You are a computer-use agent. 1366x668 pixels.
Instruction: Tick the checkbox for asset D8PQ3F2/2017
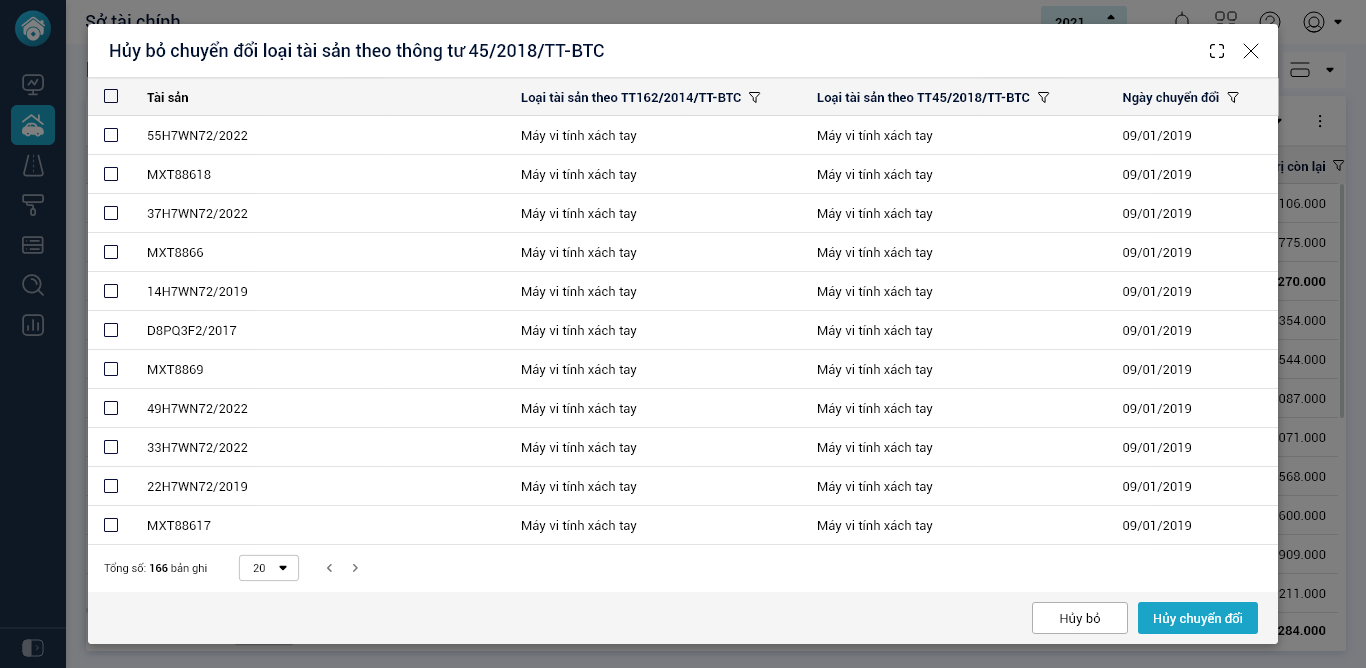(111, 330)
